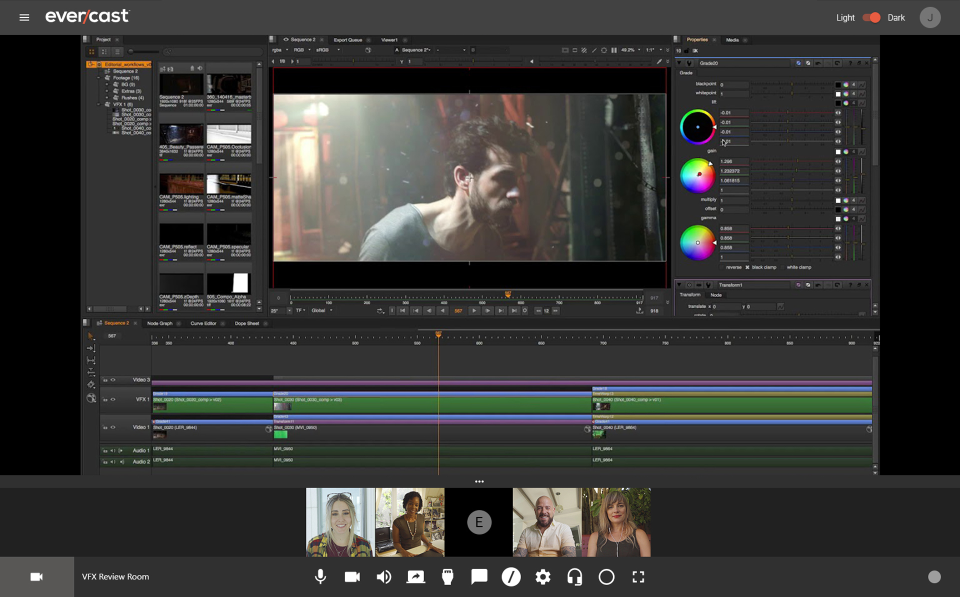Mute the microphone in the toolbar

coord(320,577)
